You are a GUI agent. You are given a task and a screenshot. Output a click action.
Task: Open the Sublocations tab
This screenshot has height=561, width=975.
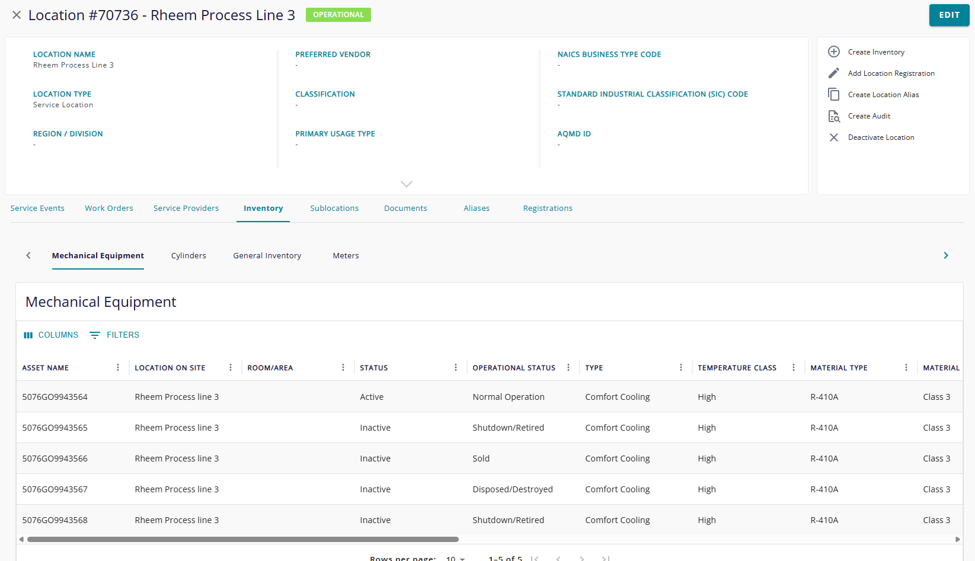(x=334, y=208)
